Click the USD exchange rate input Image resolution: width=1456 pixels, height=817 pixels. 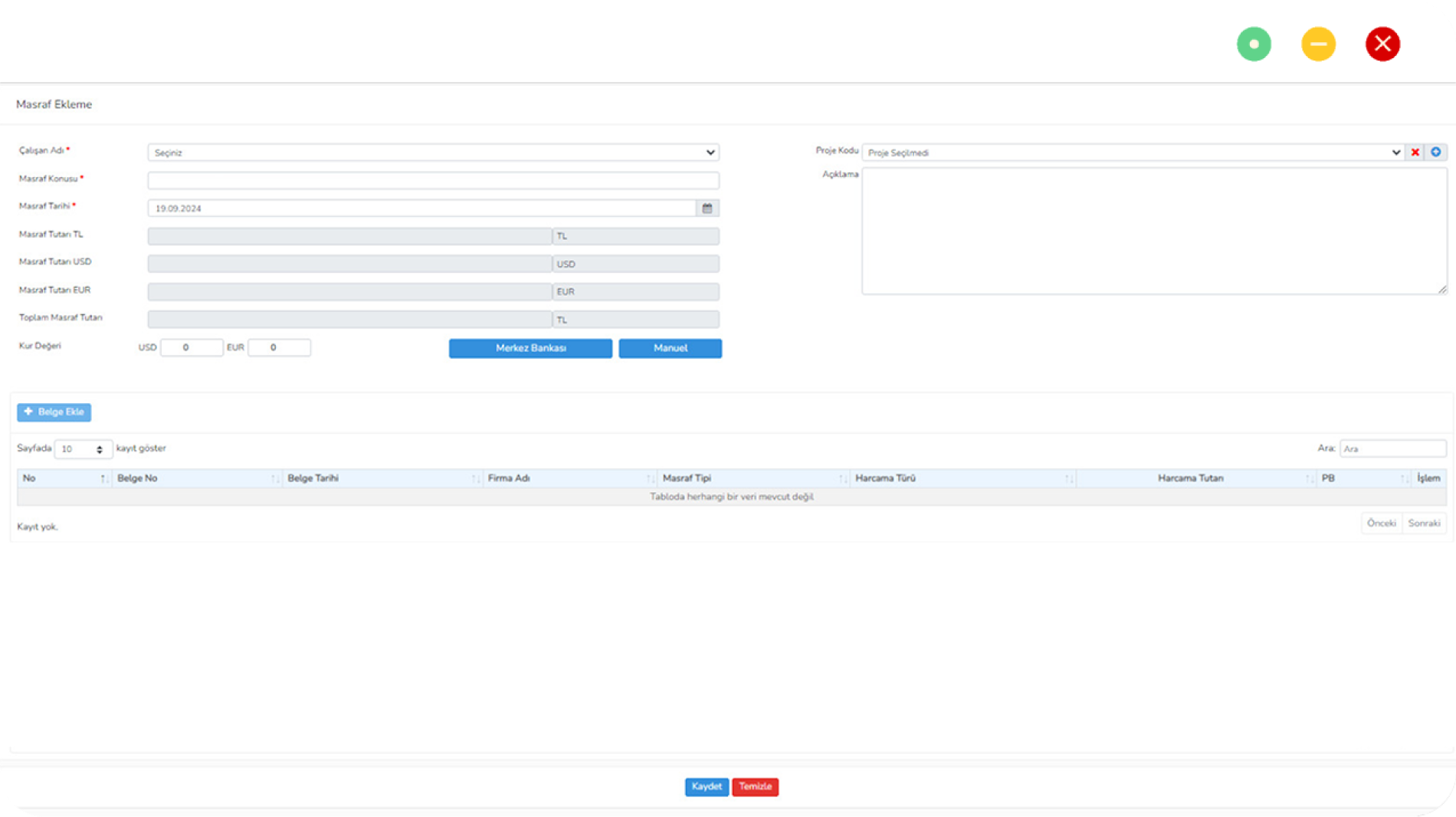(192, 347)
